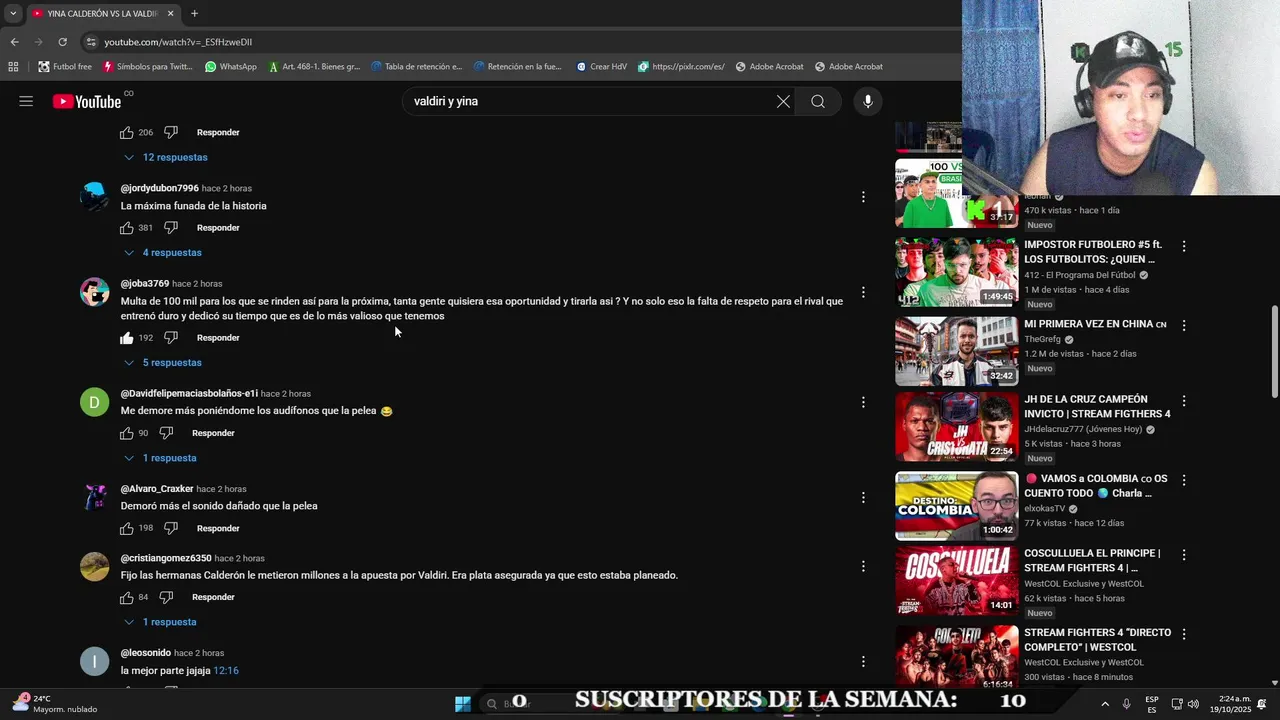Expand 1 respuesta under the audífonos comment
The width and height of the screenshot is (1280, 720).
pyautogui.click(x=160, y=458)
